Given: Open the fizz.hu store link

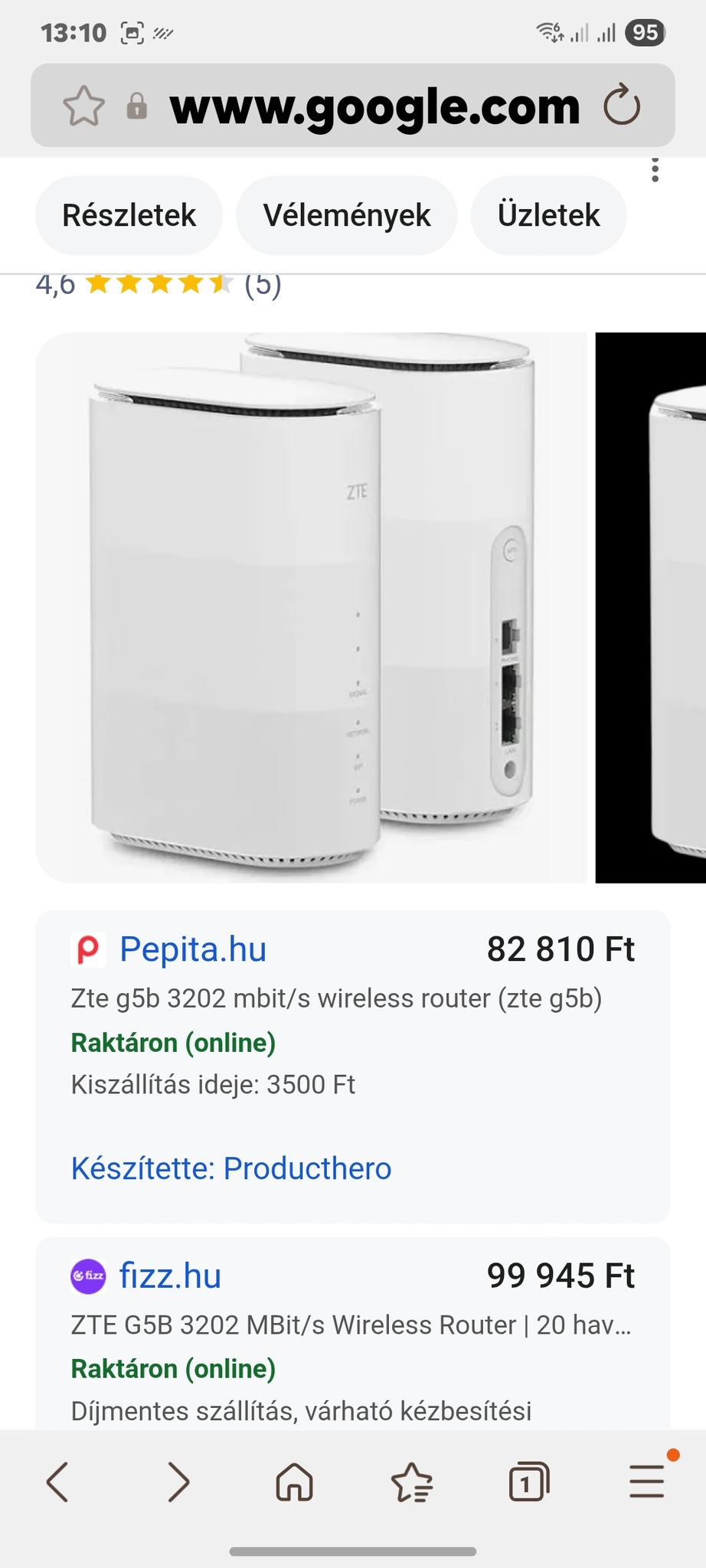Looking at the screenshot, I should point(170,1276).
